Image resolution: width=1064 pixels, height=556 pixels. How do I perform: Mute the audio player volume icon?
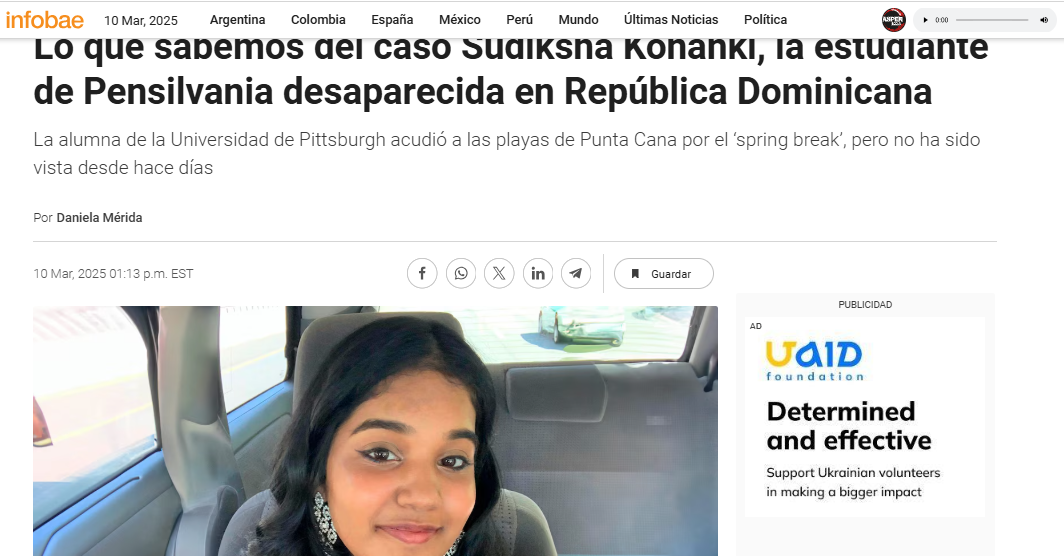[x=1044, y=20]
